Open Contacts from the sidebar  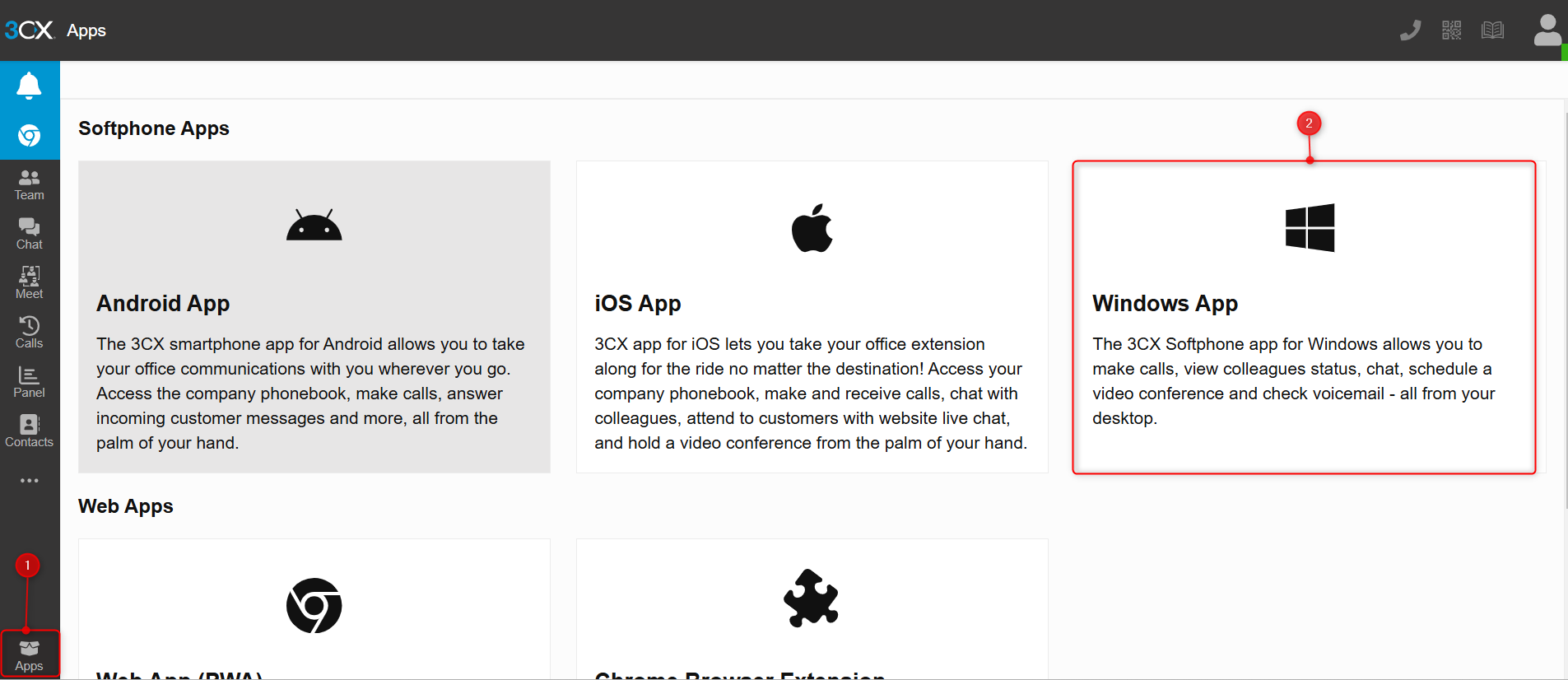click(29, 431)
